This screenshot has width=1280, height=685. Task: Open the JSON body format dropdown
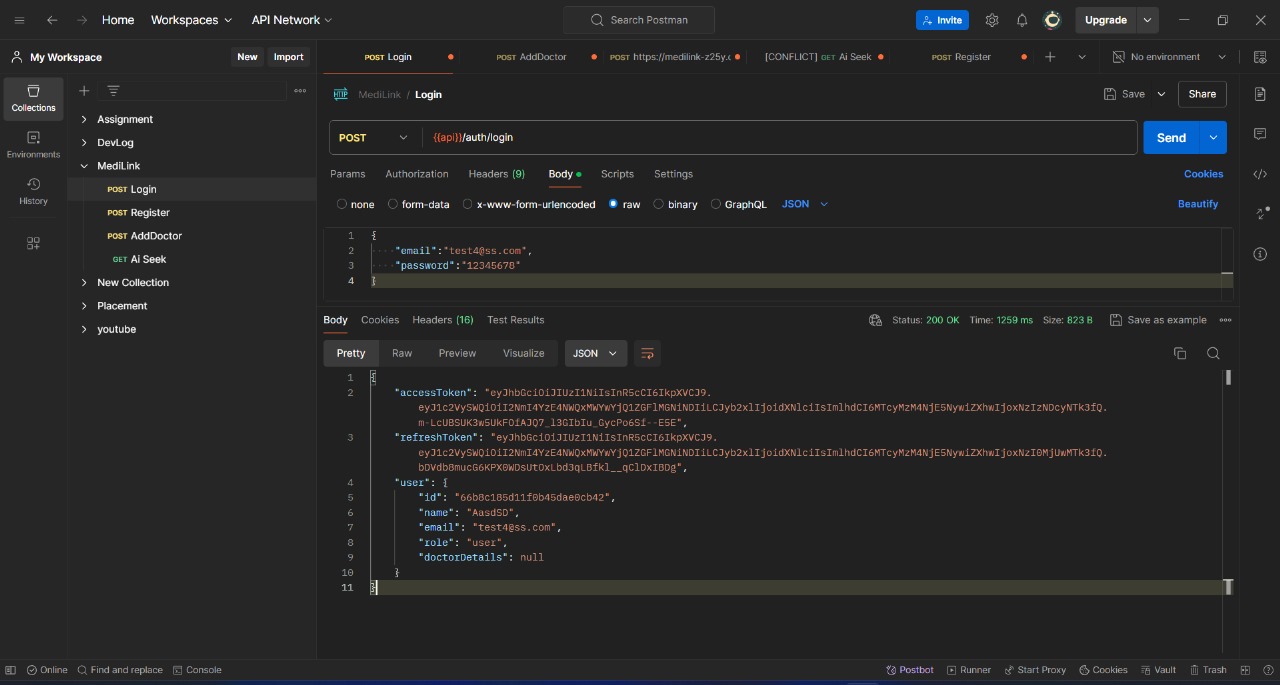tap(805, 204)
